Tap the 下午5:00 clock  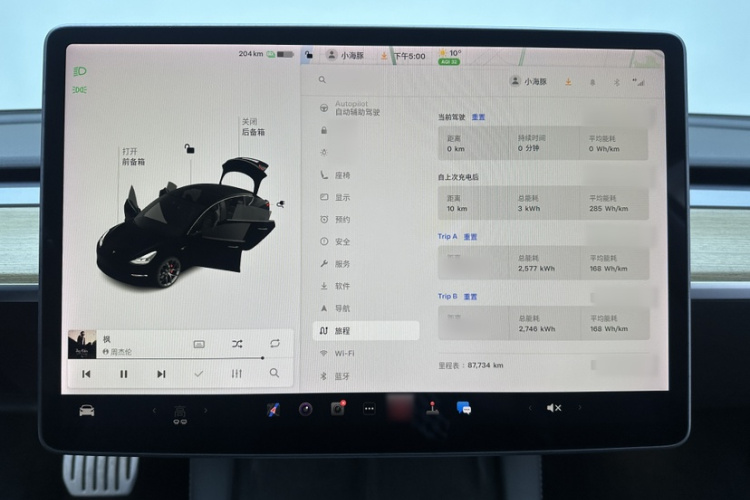pyautogui.click(x=410, y=56)
